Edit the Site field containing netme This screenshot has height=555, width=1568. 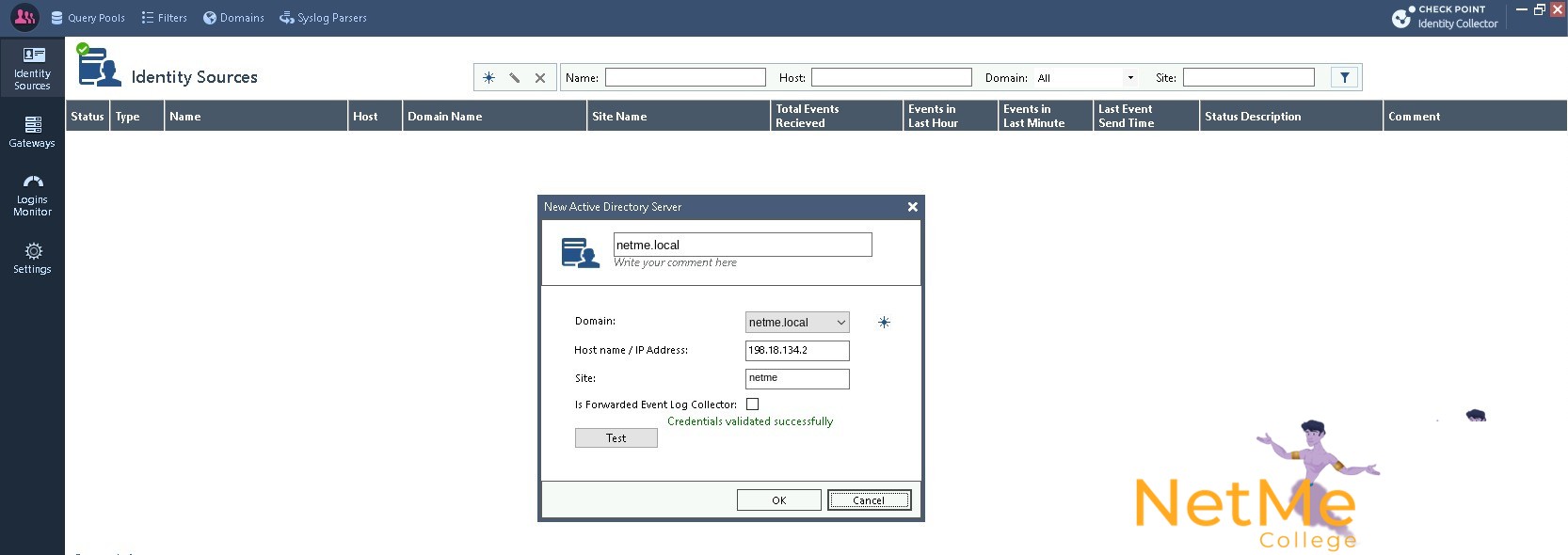point(797,378)
